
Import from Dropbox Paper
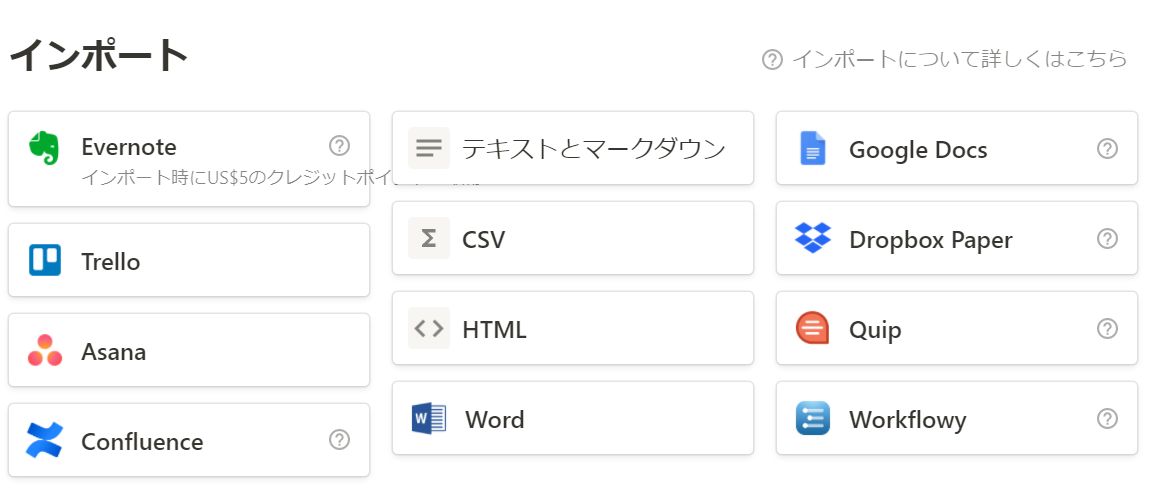tap(957, 238)
